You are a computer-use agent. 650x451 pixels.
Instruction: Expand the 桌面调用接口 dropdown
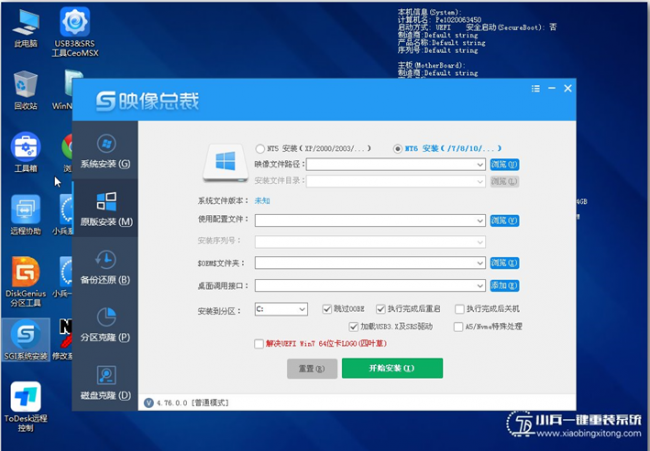480,286
